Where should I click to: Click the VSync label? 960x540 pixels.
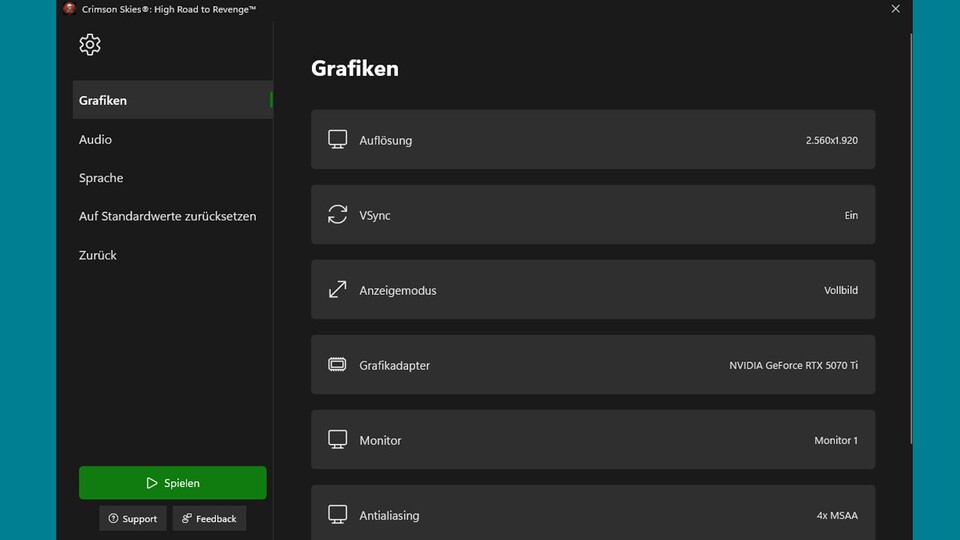tap(375, 216)
